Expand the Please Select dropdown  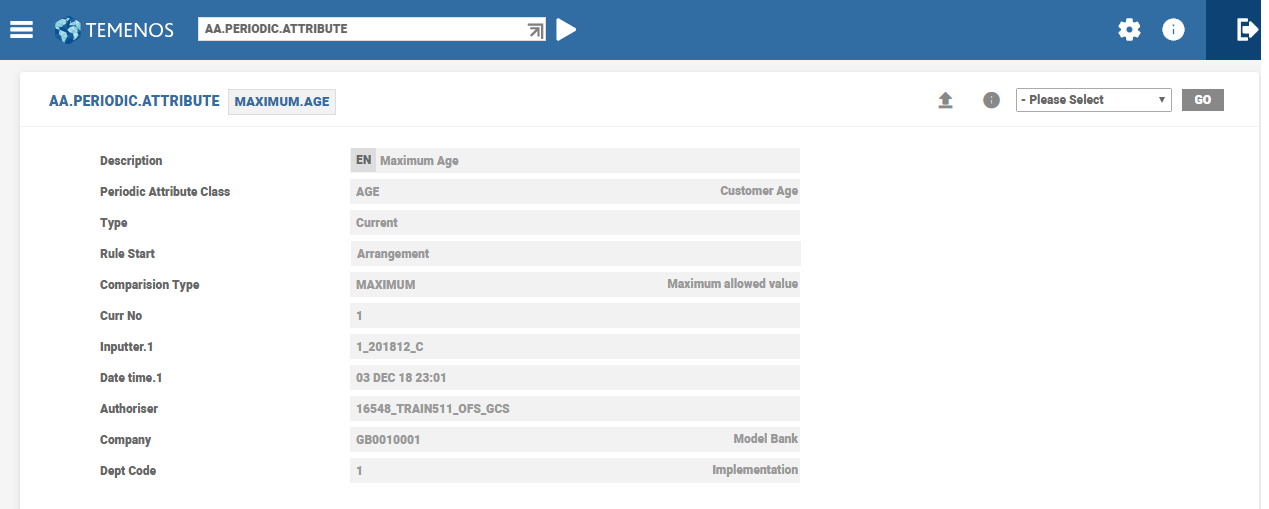(1093, 100)
